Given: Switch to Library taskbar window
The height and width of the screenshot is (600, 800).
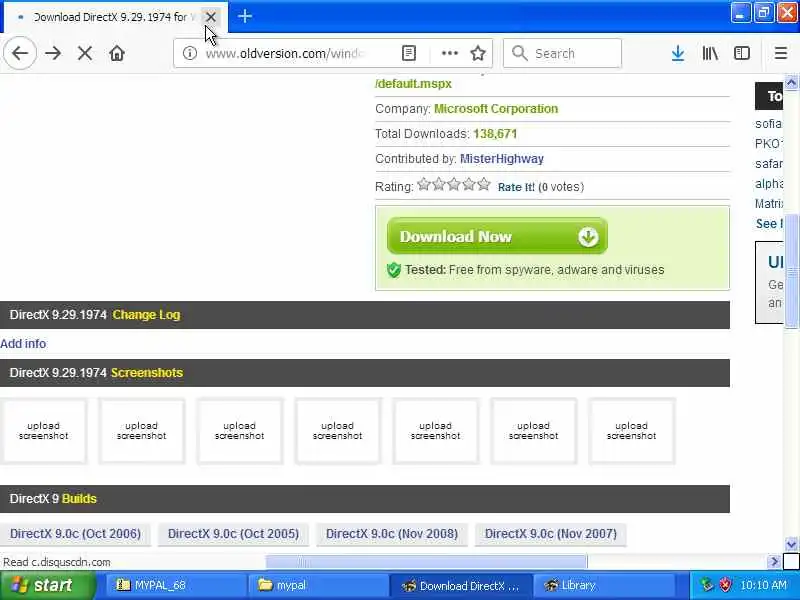Looking at the screenshot, I should click(x=603, y=585).
